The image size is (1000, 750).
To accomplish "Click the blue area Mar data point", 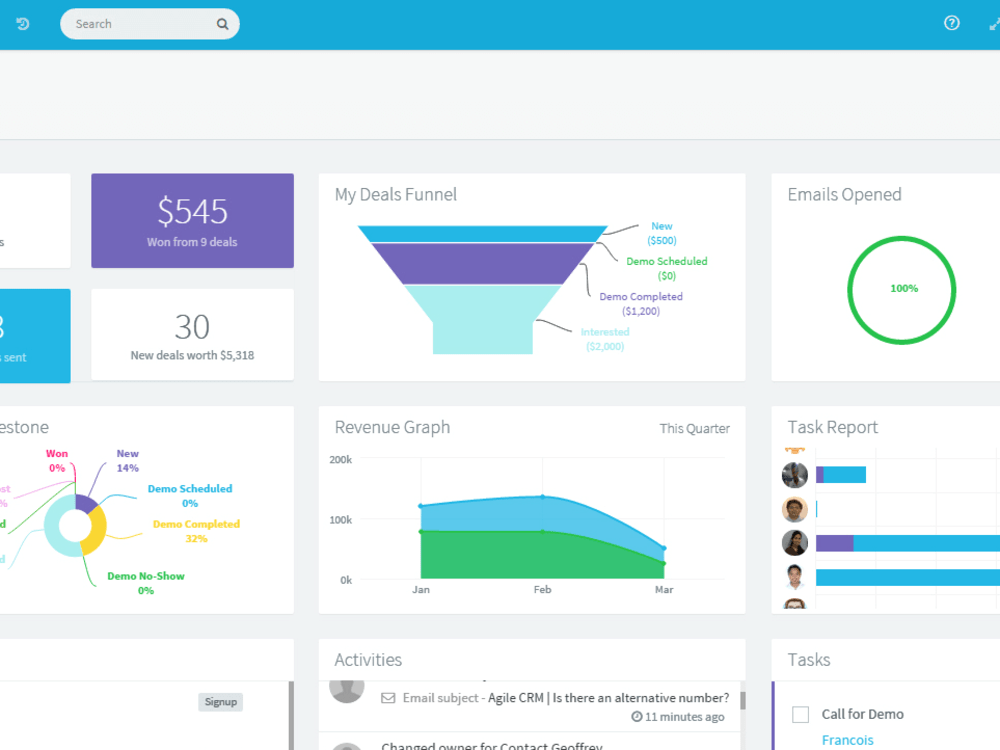I will [664, 548].
